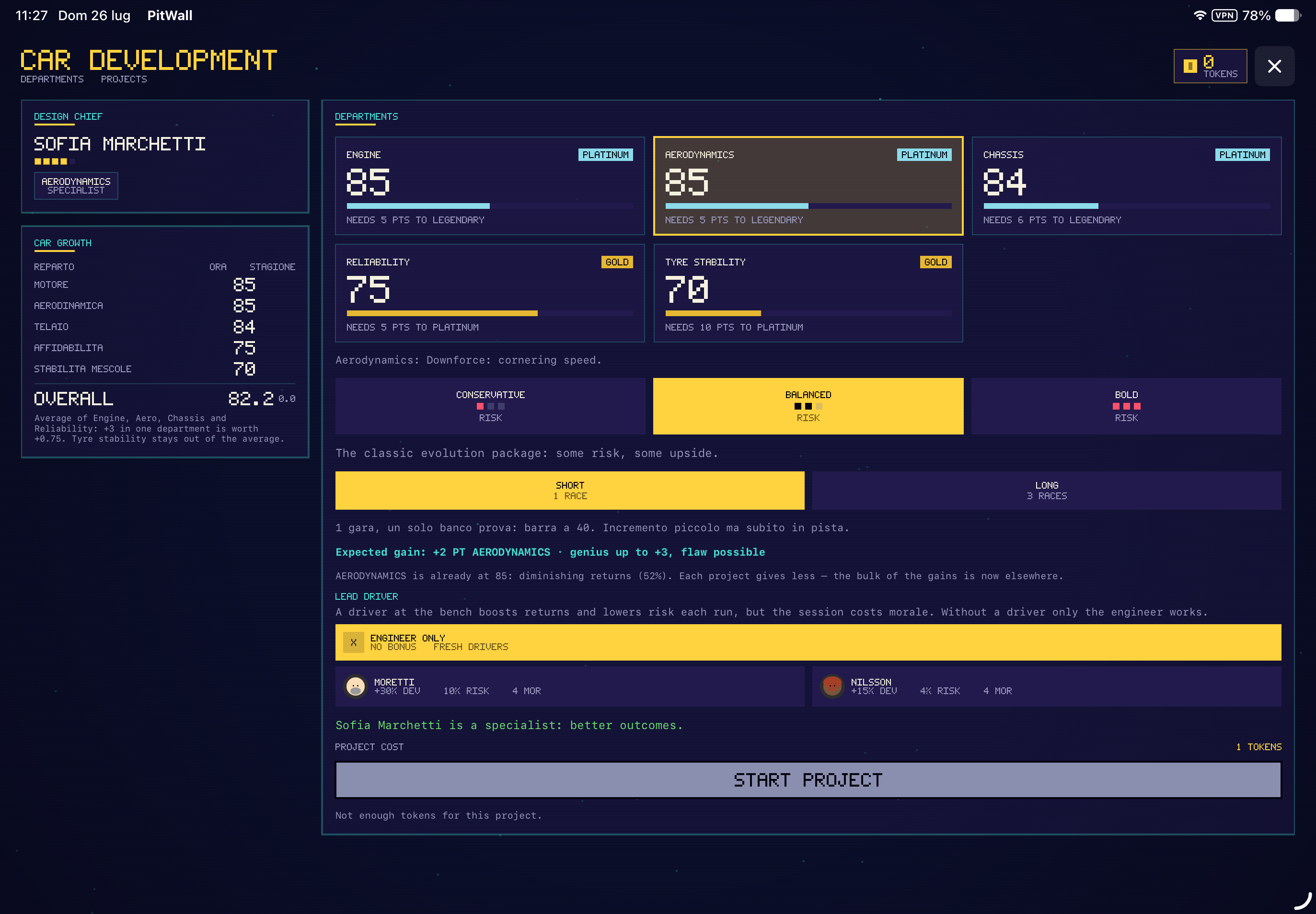Select the Conservative risk option

point(490,406)
